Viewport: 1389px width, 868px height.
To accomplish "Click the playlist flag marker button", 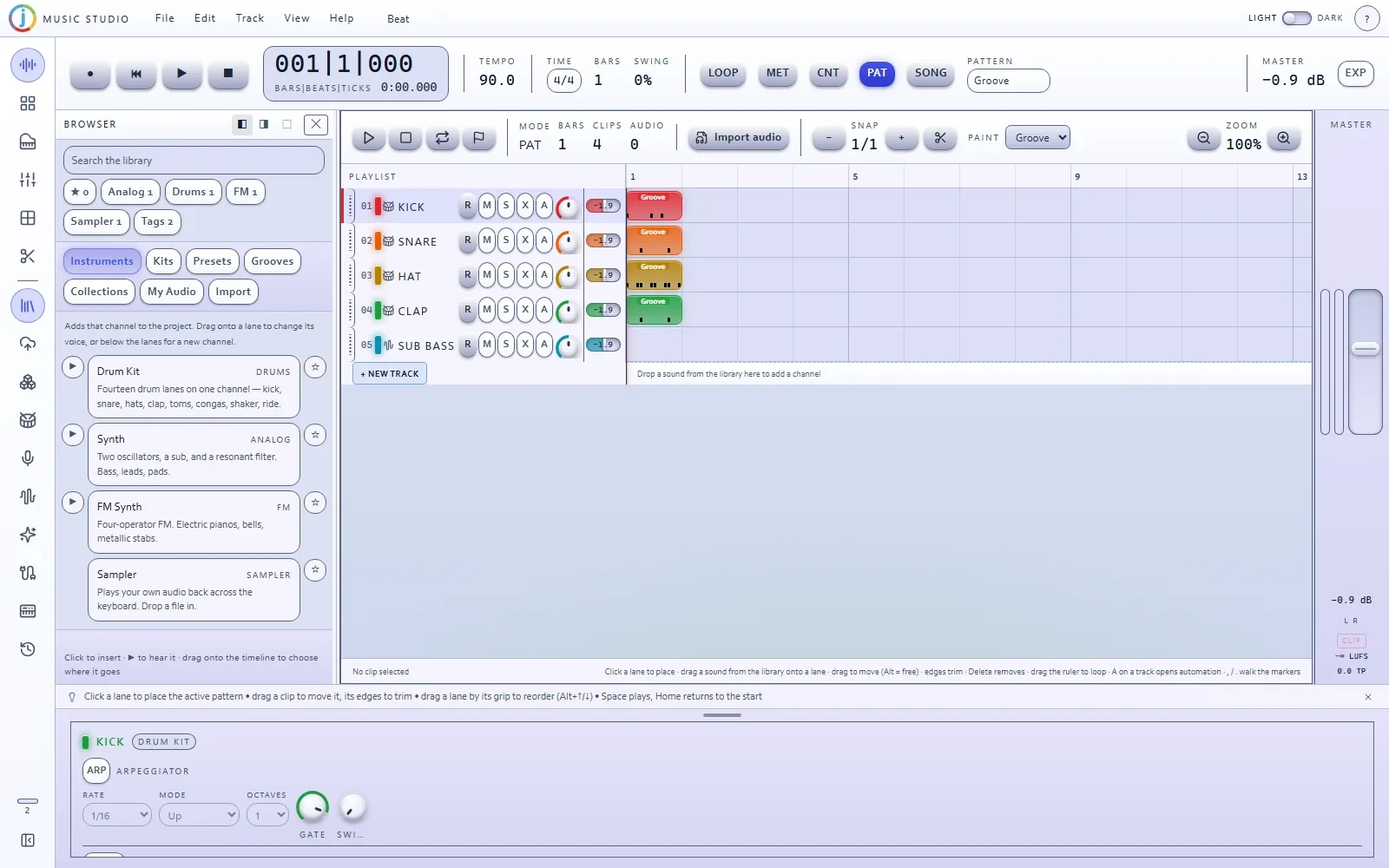I will pyautogui.click(x=478, y=137).
